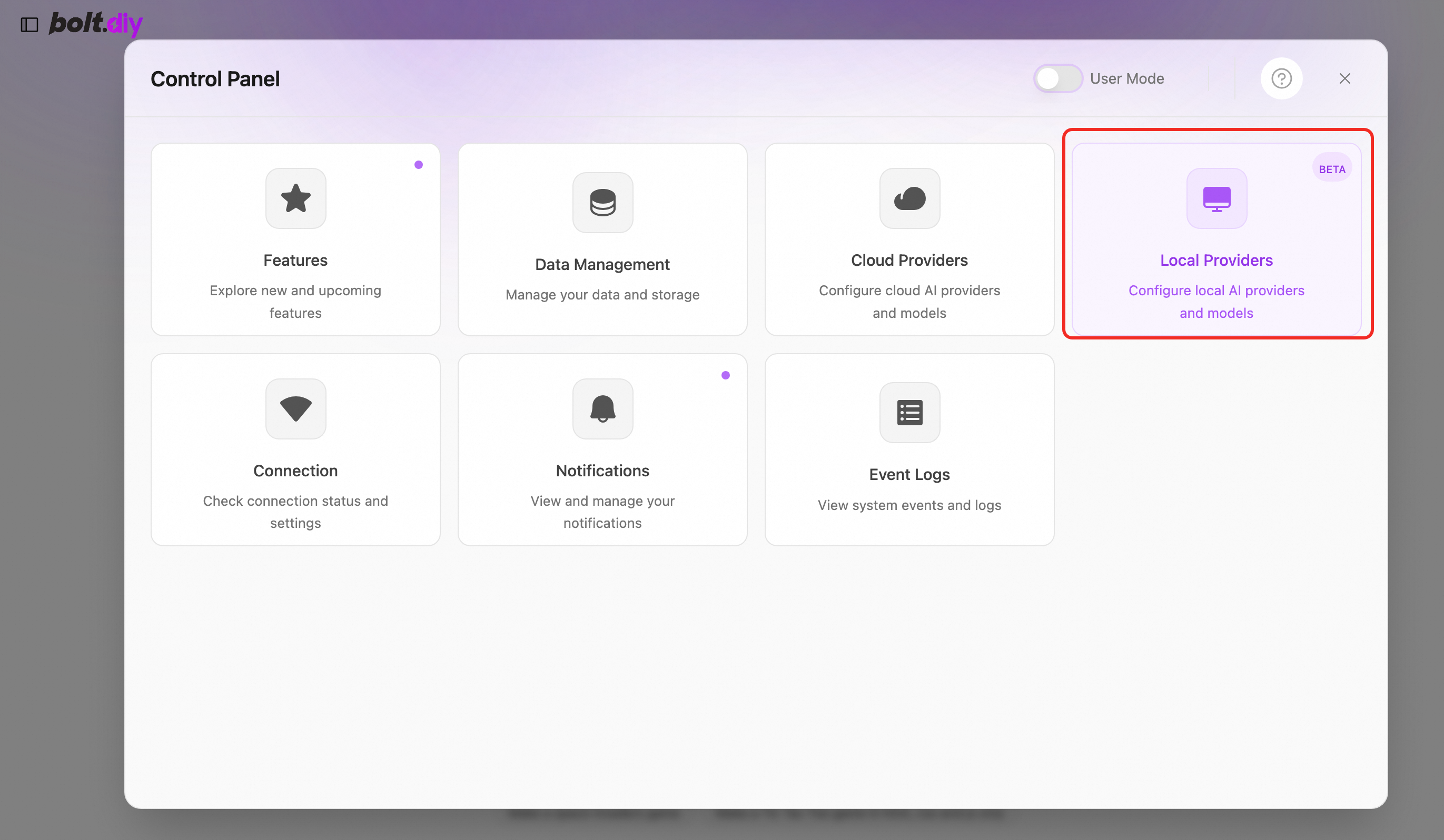Toggle the User Mode switch
Screen dimensions: 1444x840
1057,78
